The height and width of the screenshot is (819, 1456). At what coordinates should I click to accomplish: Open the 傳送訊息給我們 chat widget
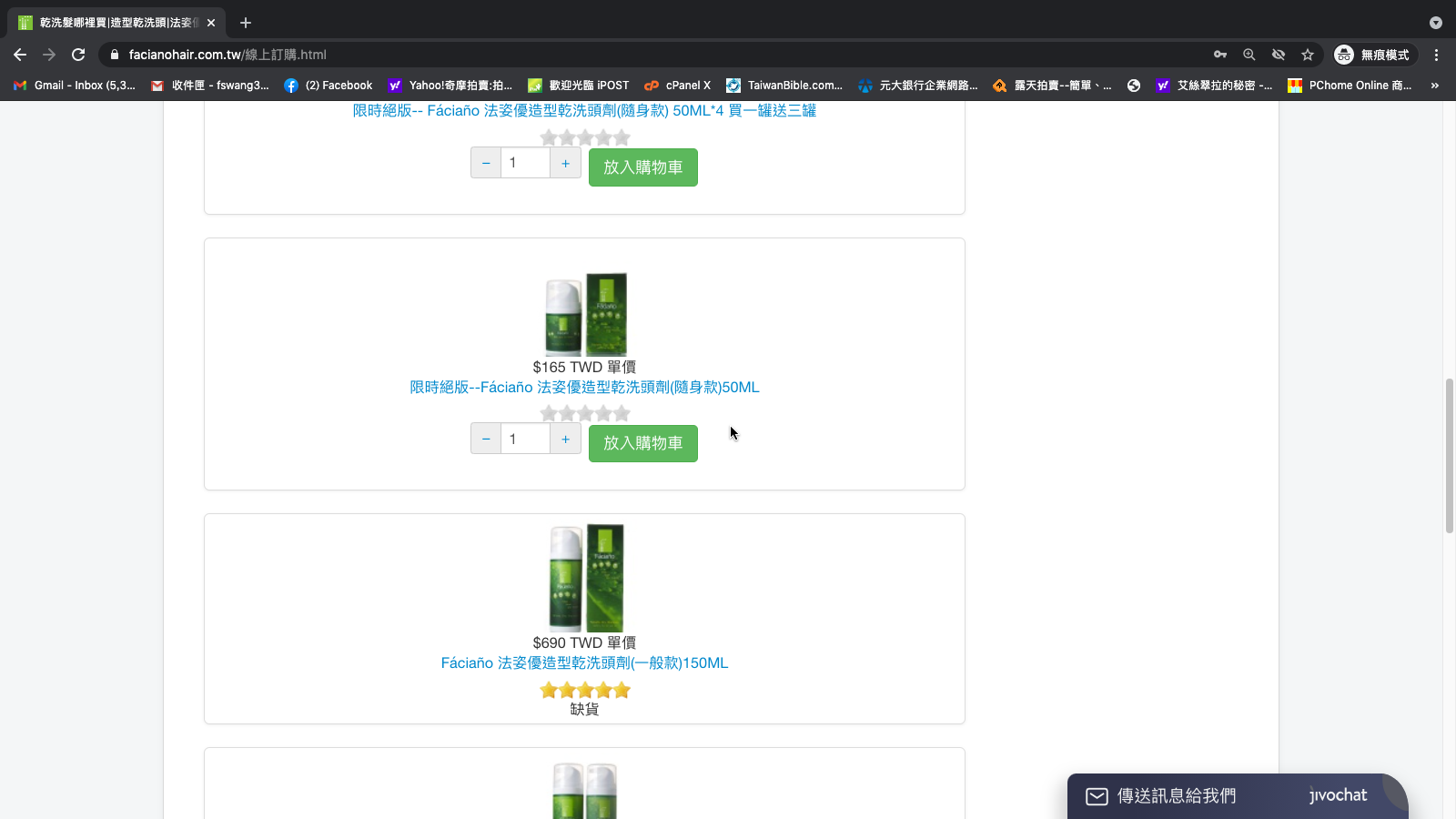1238,796
